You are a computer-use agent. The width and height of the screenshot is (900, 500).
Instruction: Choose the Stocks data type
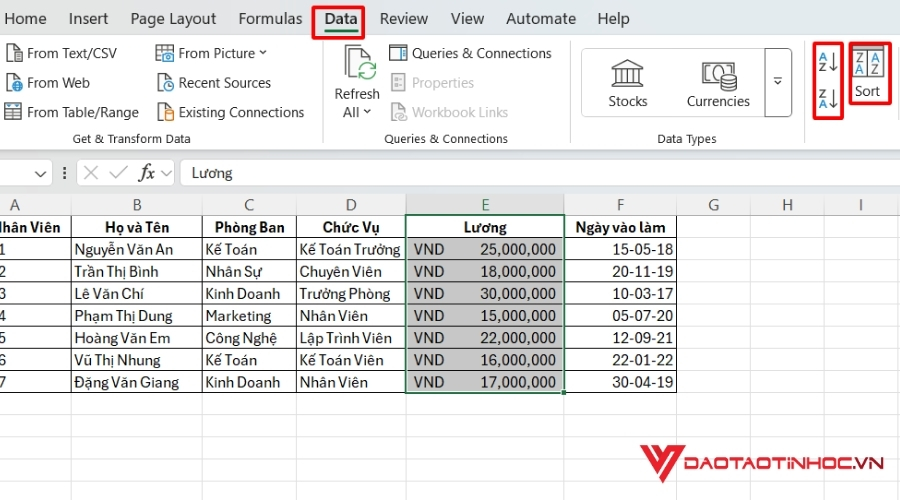click(627, 83)
